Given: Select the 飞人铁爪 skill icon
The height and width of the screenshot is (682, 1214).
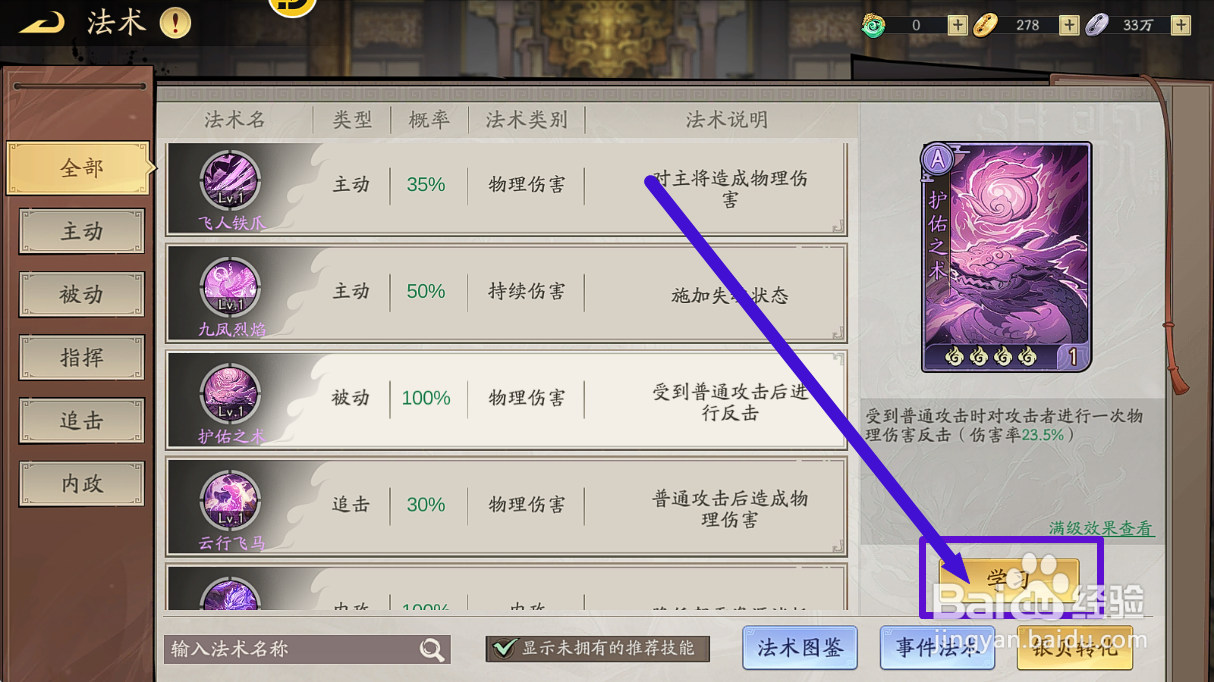Looking at the screenshot, I should tap(231, 181).
